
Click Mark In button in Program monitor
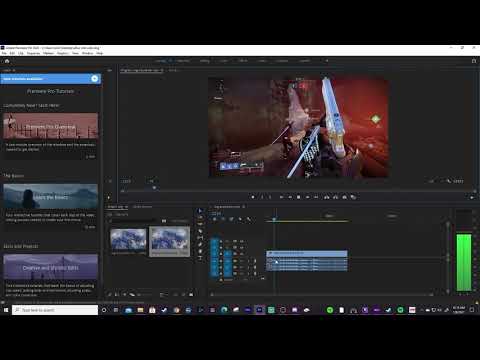pyautogui.click(x=262, y=197)
